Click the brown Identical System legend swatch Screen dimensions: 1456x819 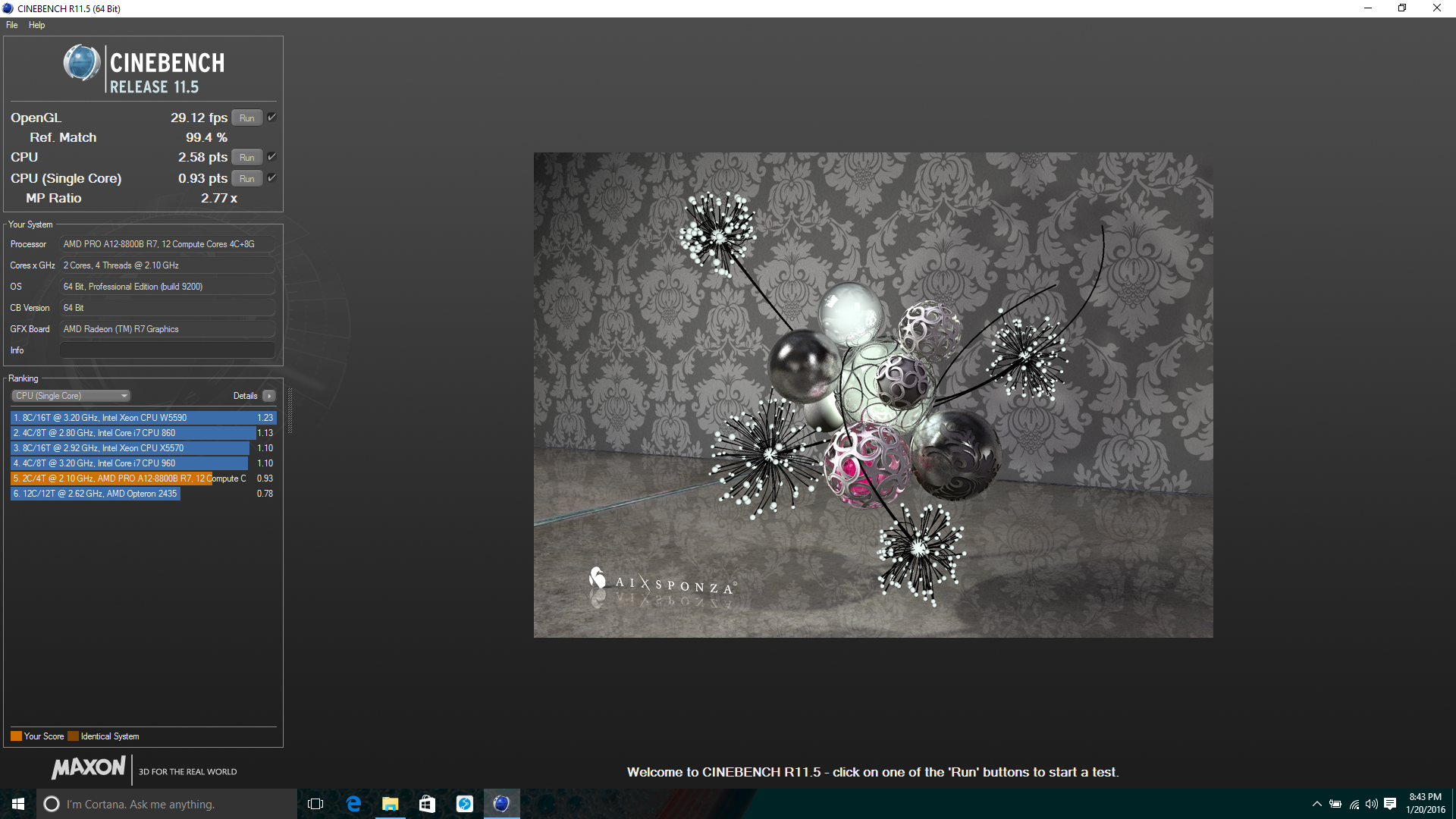[73, 736]
